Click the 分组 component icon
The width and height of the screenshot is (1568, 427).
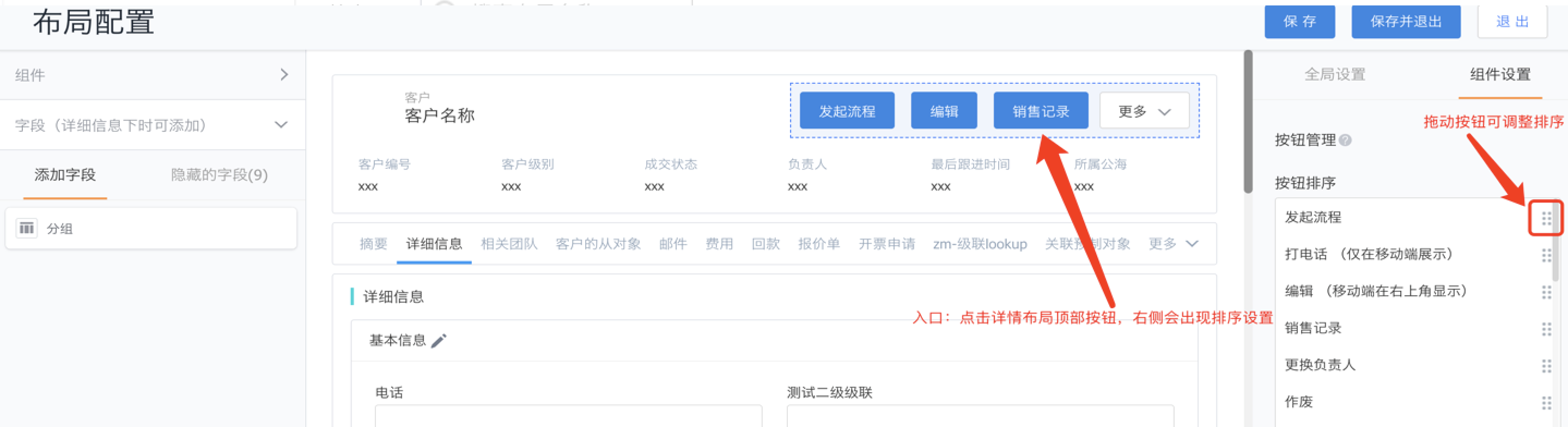pyautogui.click(x=27, y=228)
